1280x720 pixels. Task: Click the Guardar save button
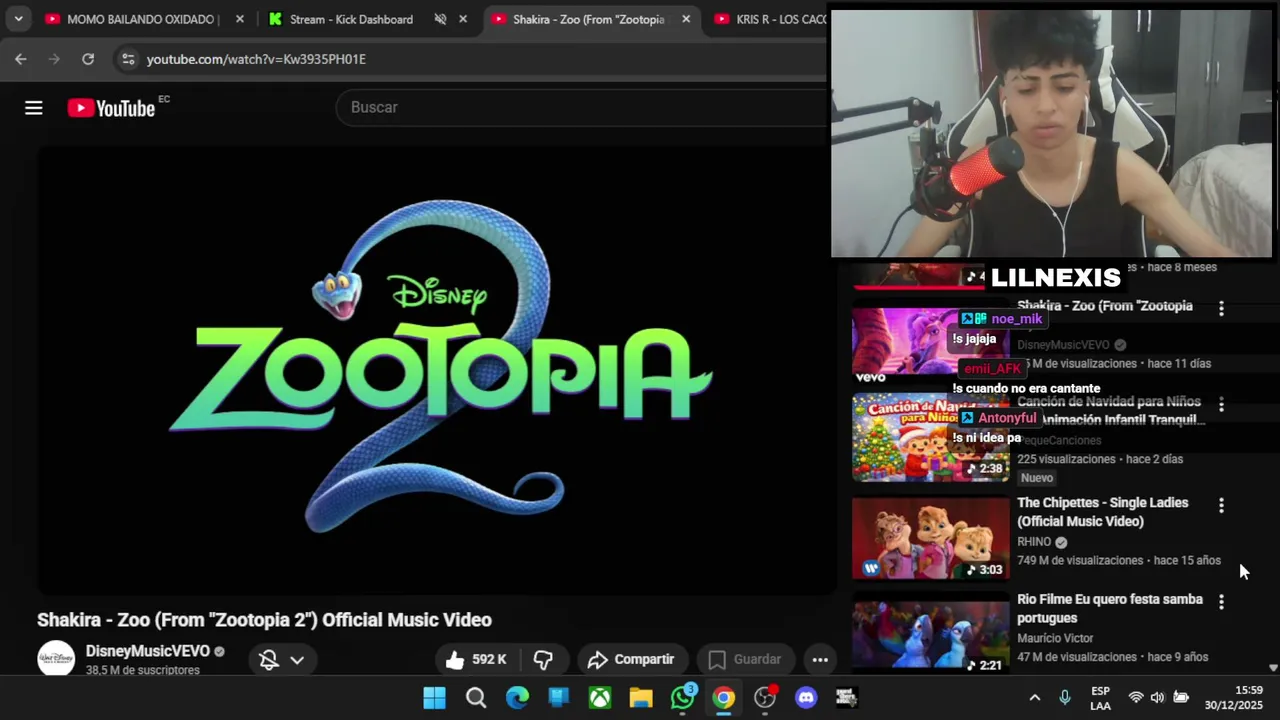coord(745,659)
